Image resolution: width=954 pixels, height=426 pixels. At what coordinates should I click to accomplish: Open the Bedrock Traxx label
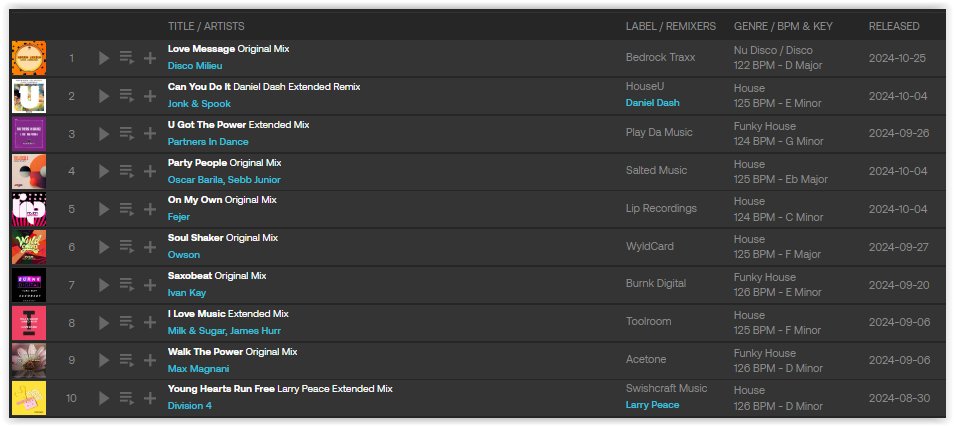tap(661, 57)
